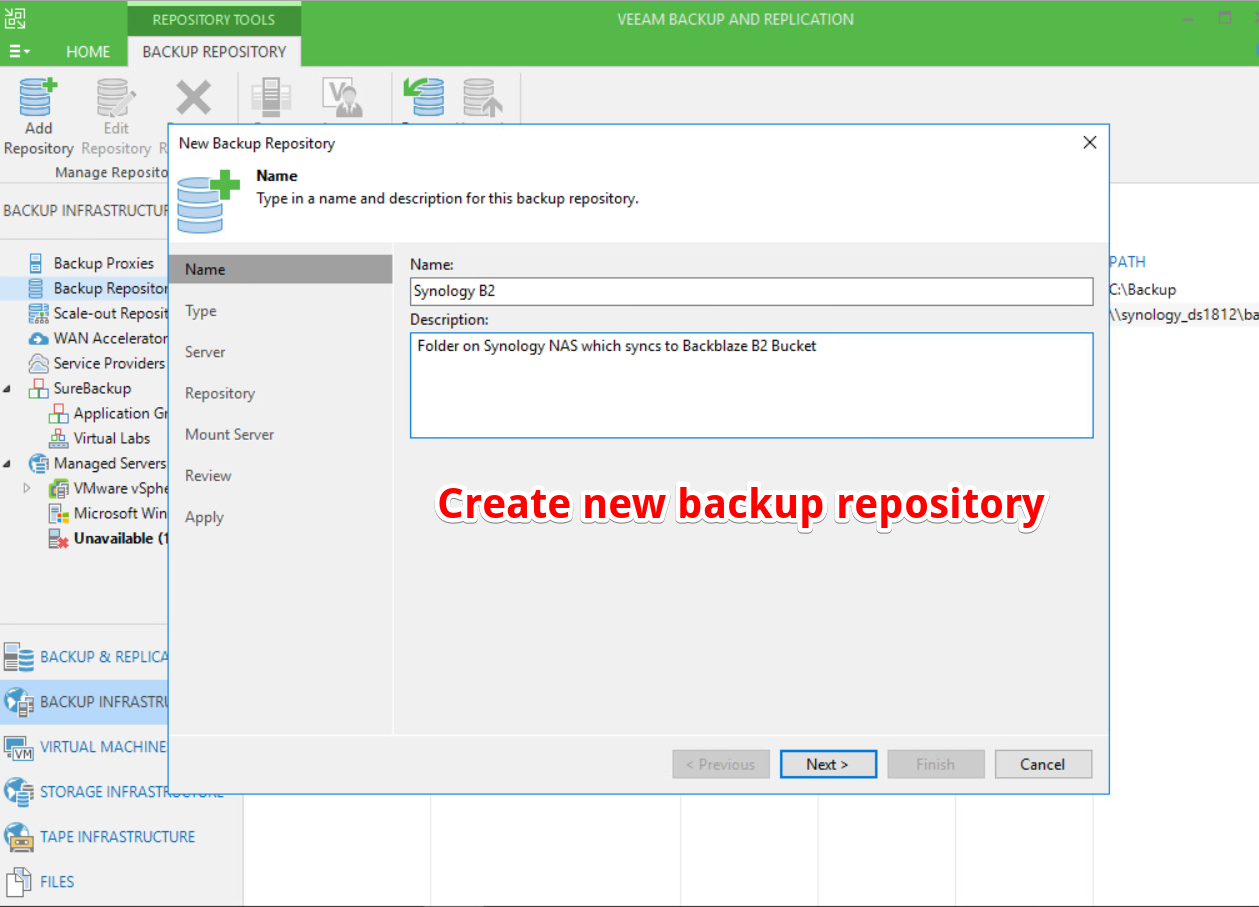The image size is (1259, 907).
Task: Click the REPOSITORY TOOLS contextual tab
Action: 214,19
